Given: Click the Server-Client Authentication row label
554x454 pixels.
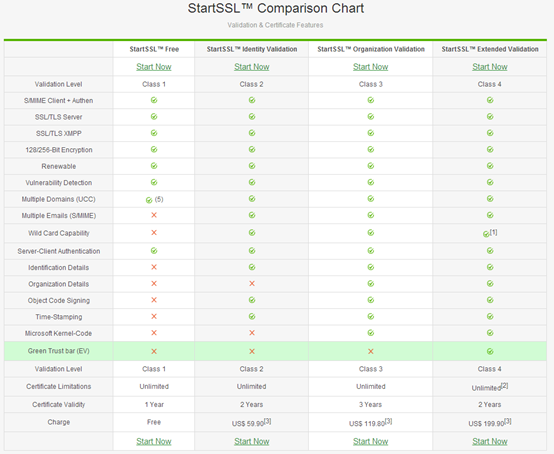Looking at the screenshot, I should click(59, 251).
